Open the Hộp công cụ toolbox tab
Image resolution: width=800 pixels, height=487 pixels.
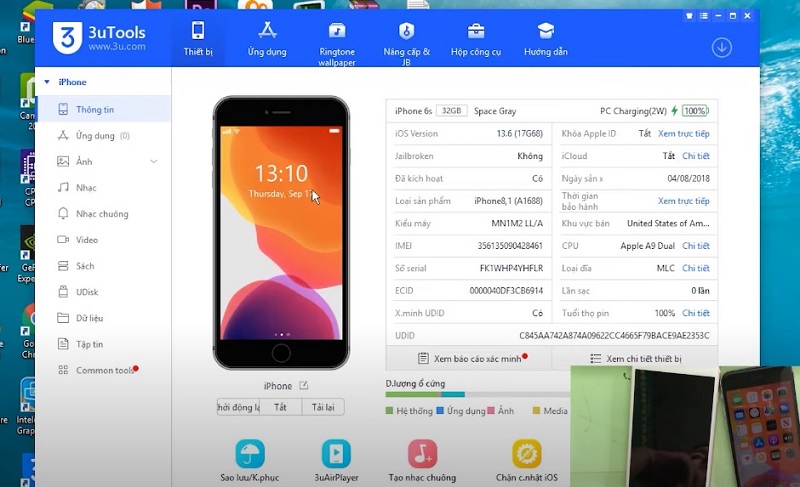476,39
